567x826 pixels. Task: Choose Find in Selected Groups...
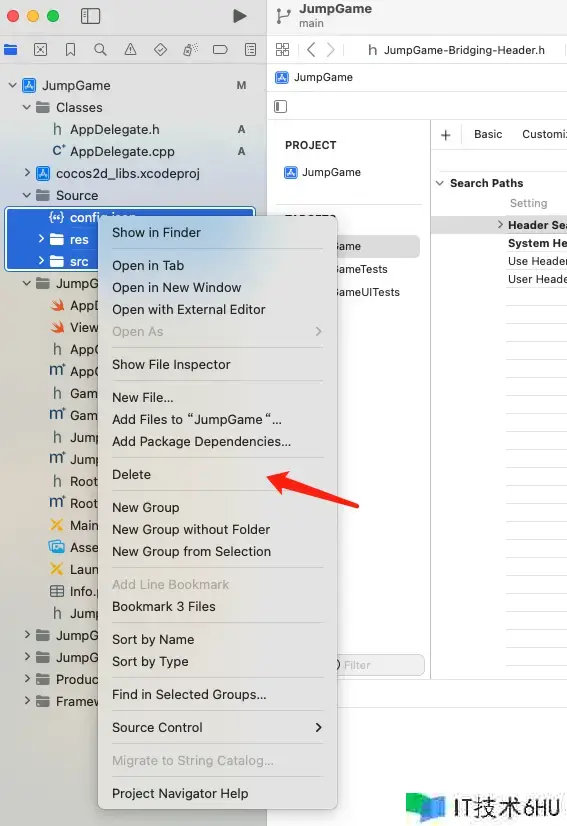pos(189,695)
